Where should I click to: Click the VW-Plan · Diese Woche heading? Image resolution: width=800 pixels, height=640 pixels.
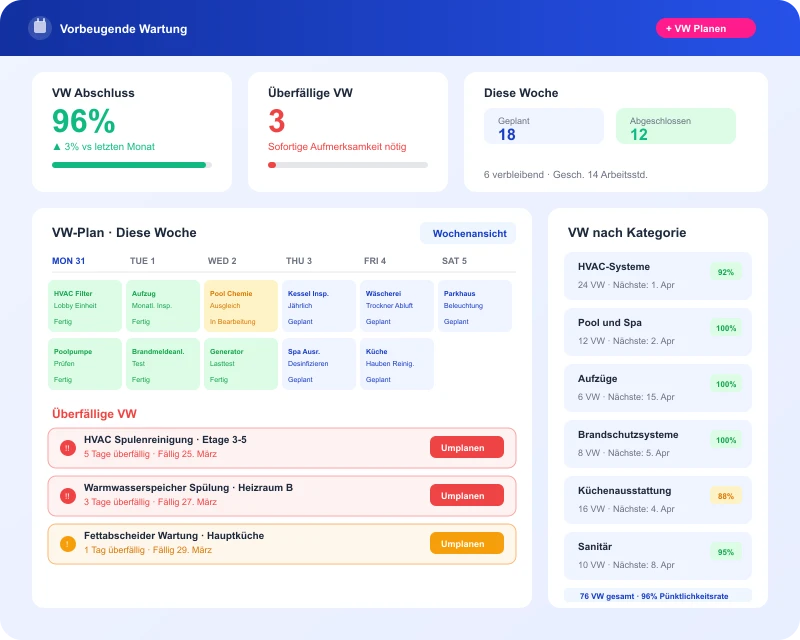point(124,232)
